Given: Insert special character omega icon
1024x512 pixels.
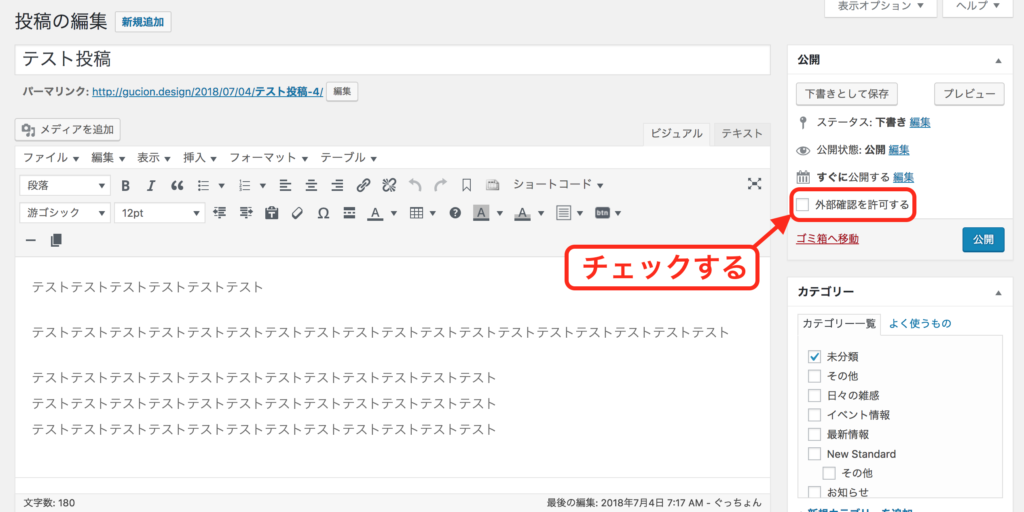Looking at the screenshot, I should click(323, 213).
